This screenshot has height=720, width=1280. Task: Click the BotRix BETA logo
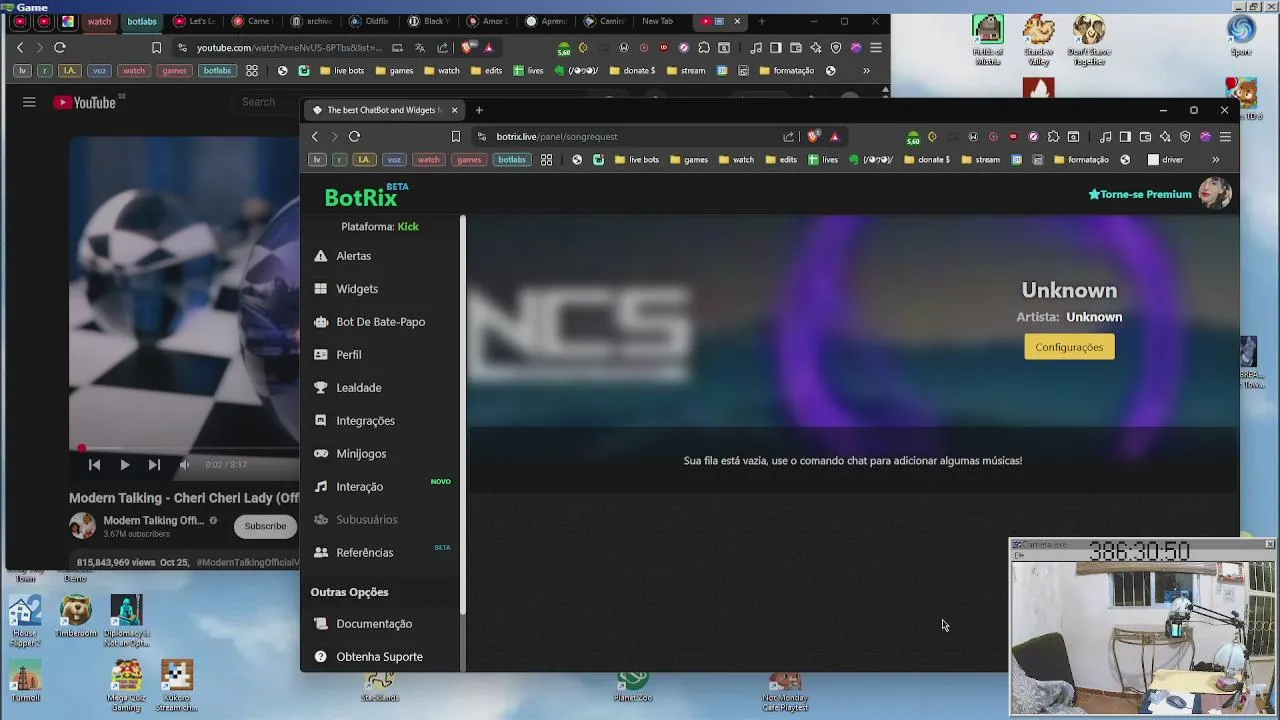click(x=366, y=196)
